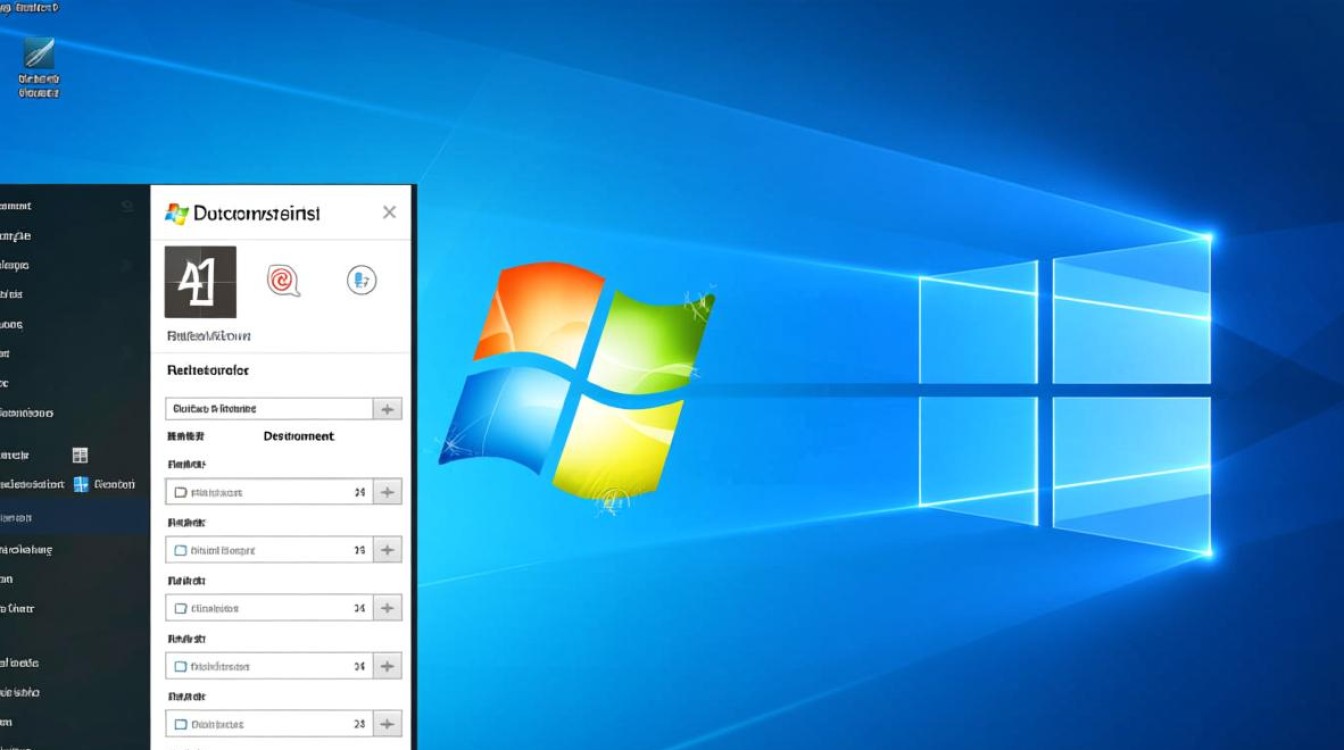Tick the checkbox in the bottom row marked 28
This screenshot has height=750, width=1344.
181,724
